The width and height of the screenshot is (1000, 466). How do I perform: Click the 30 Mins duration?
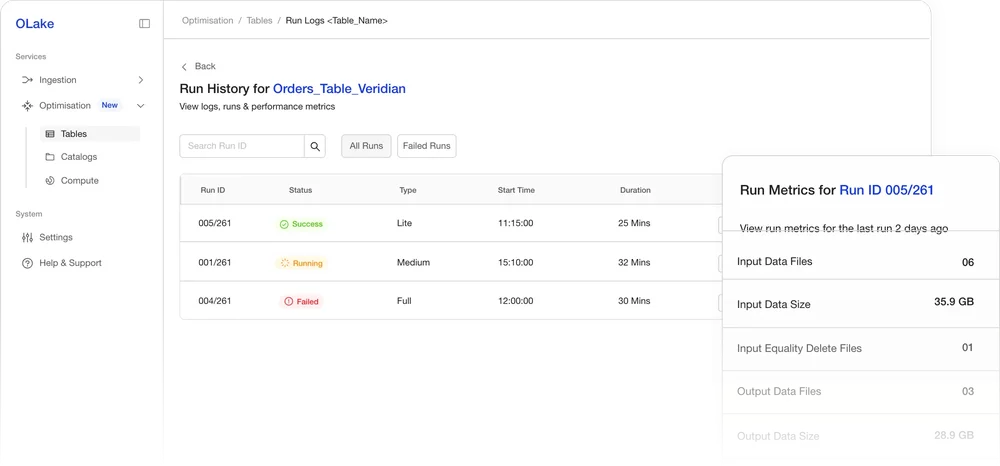(634, 301)
